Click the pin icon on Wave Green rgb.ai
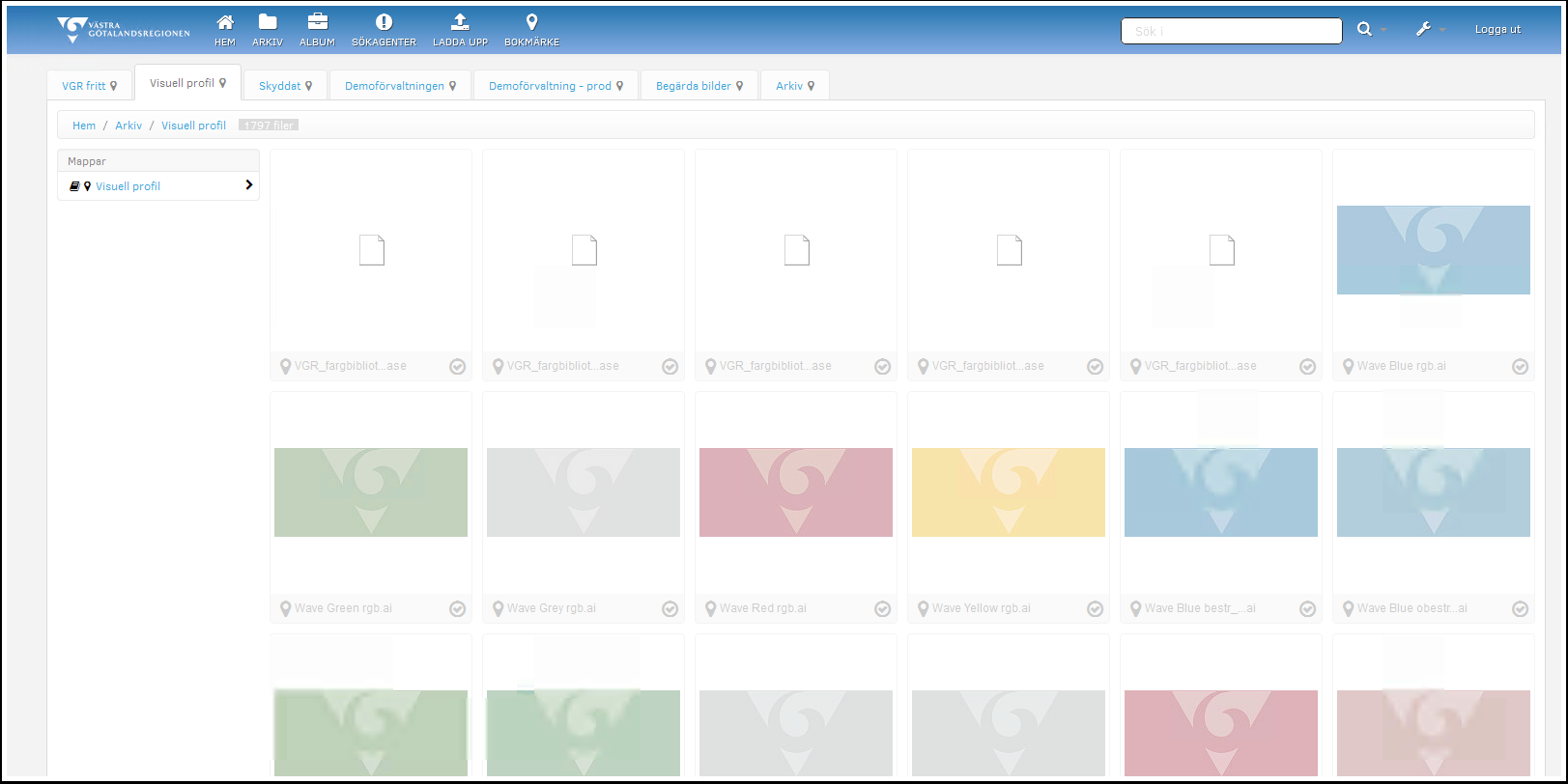This screenshot has height=784, width=1568. coord(285,609)
